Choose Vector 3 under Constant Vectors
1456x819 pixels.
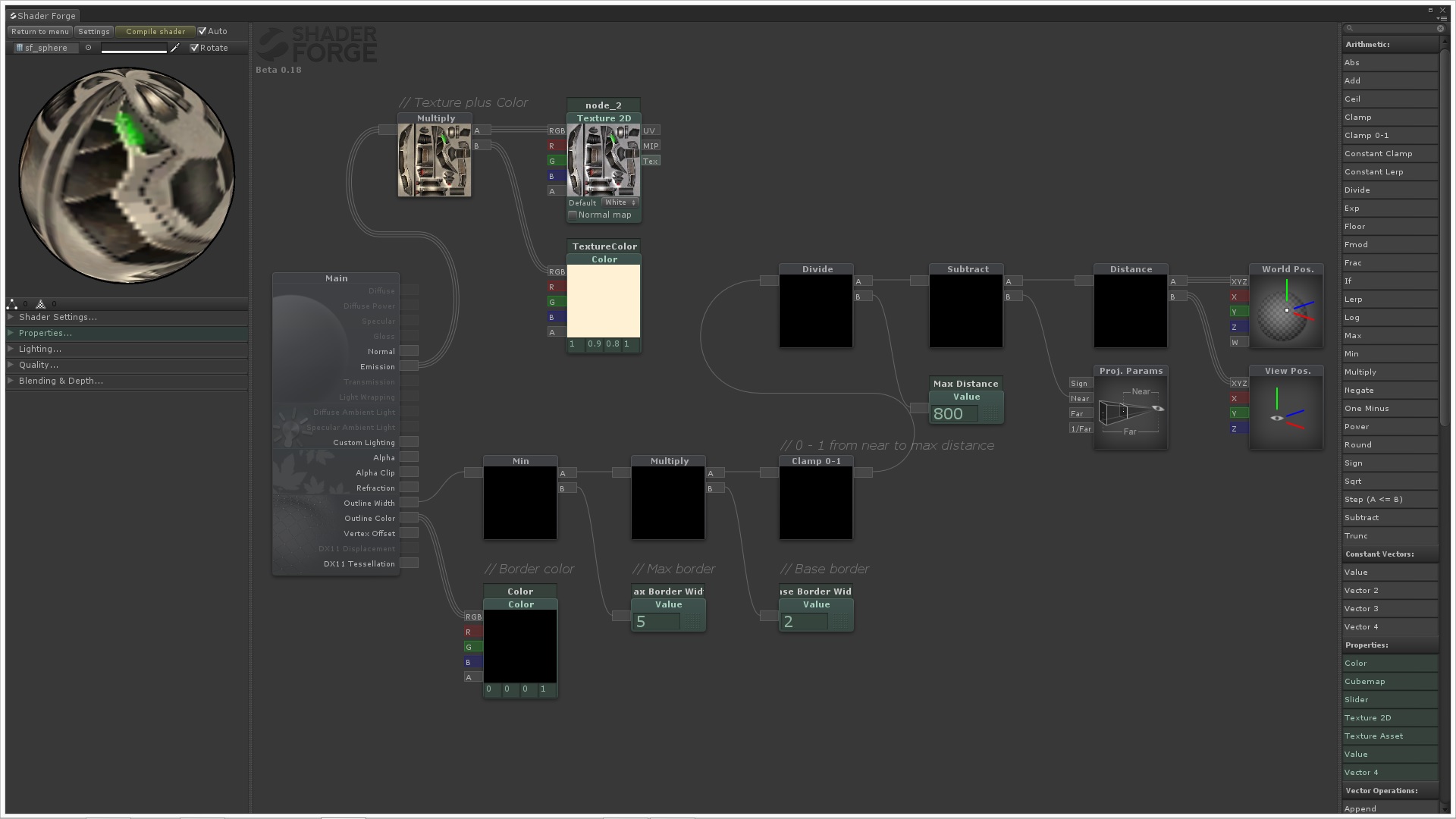[x=1390, y=609]
